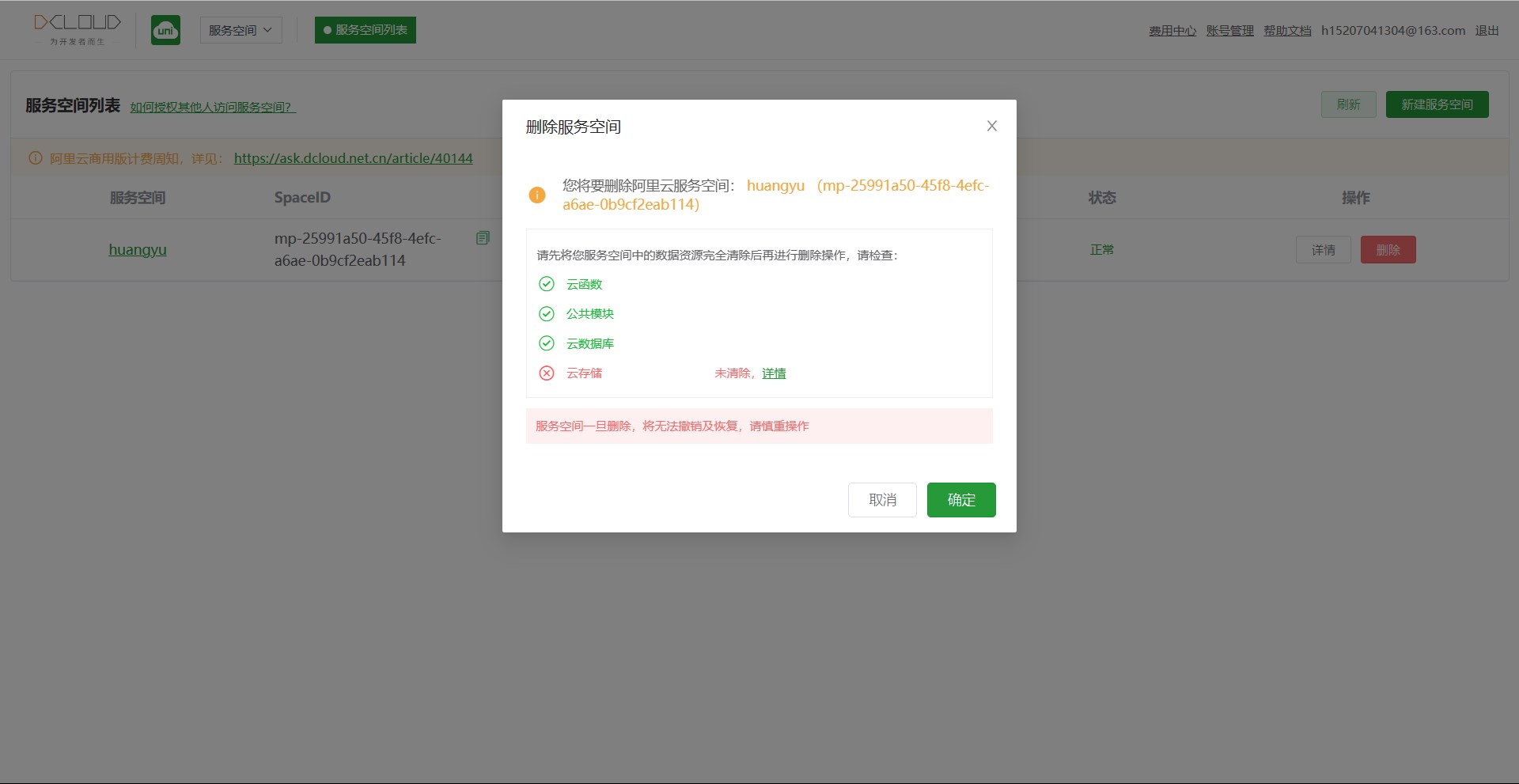Open 账号管理 link
Image resolution: width=1519 pixels, height=784 pixels.
coord(1230,31)
